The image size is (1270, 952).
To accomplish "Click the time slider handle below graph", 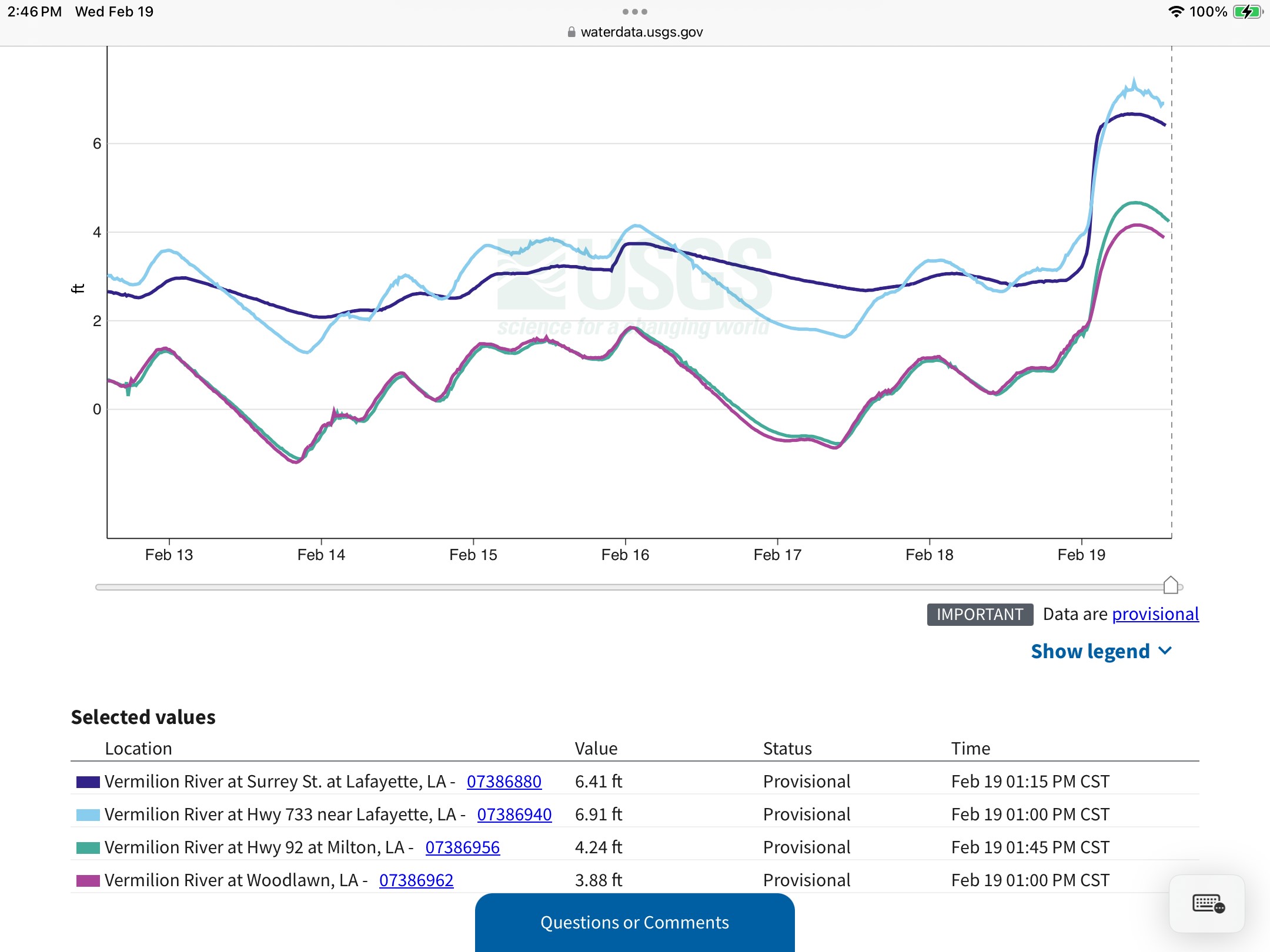I will [1171, 585].
